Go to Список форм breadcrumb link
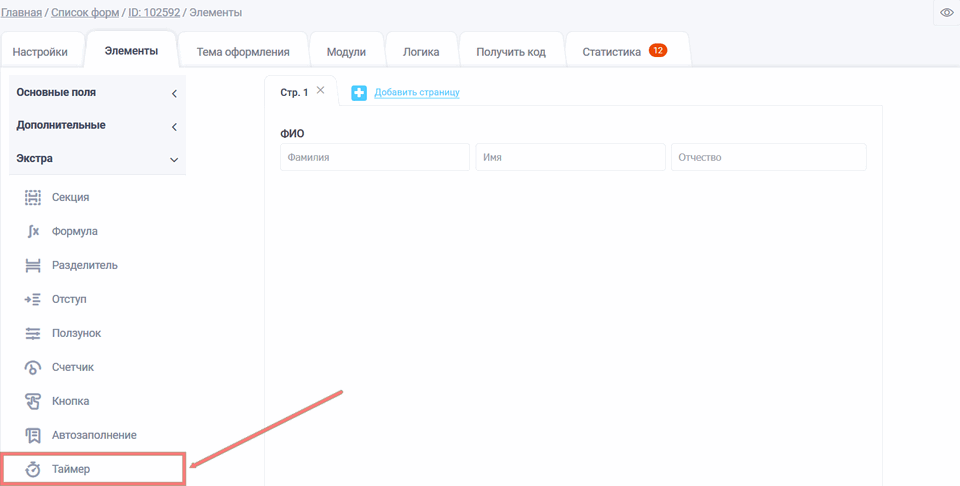This screenshot has width=960, height=486. click(x=85, y=13)
